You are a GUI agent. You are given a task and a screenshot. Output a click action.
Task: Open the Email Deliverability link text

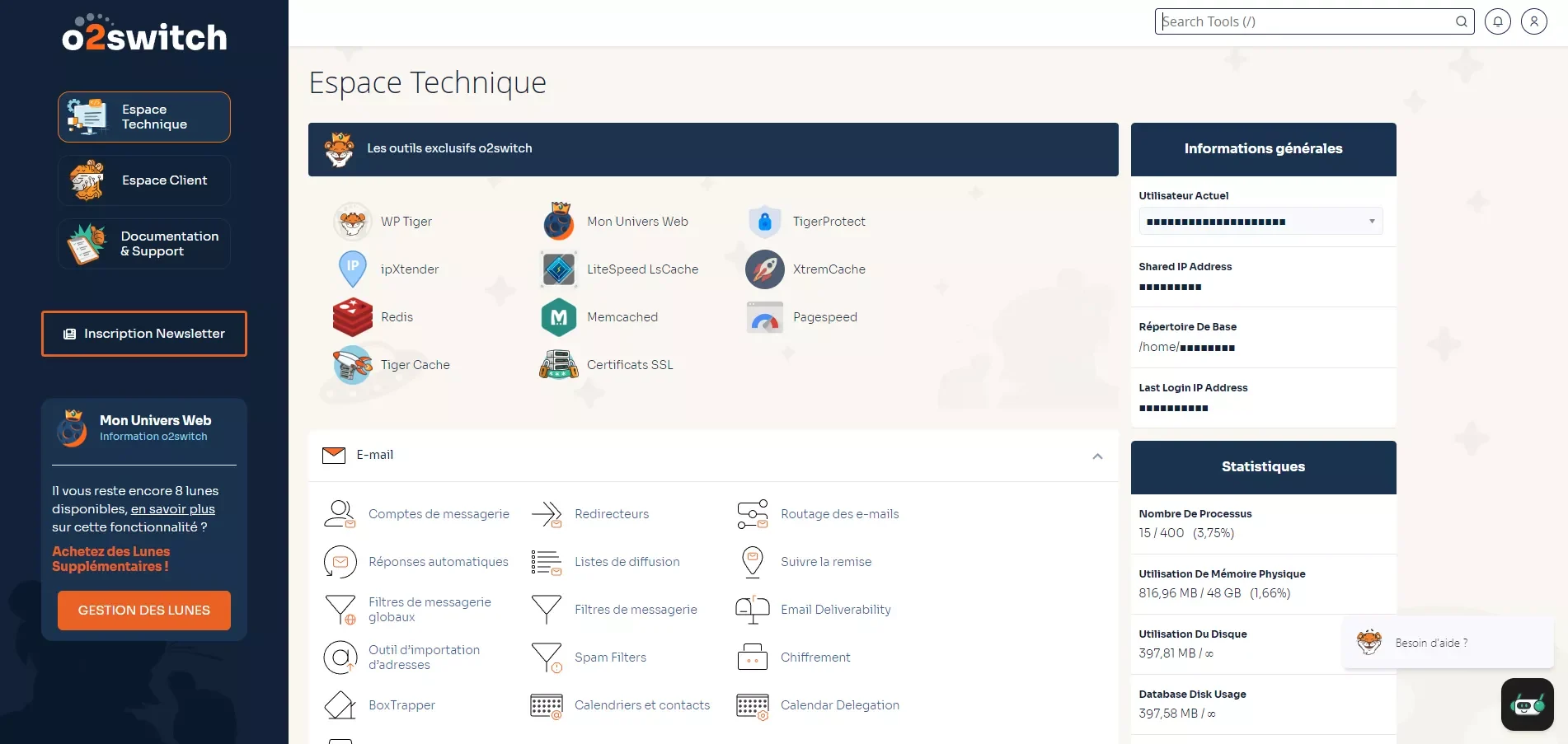click(x=836, y=610)
